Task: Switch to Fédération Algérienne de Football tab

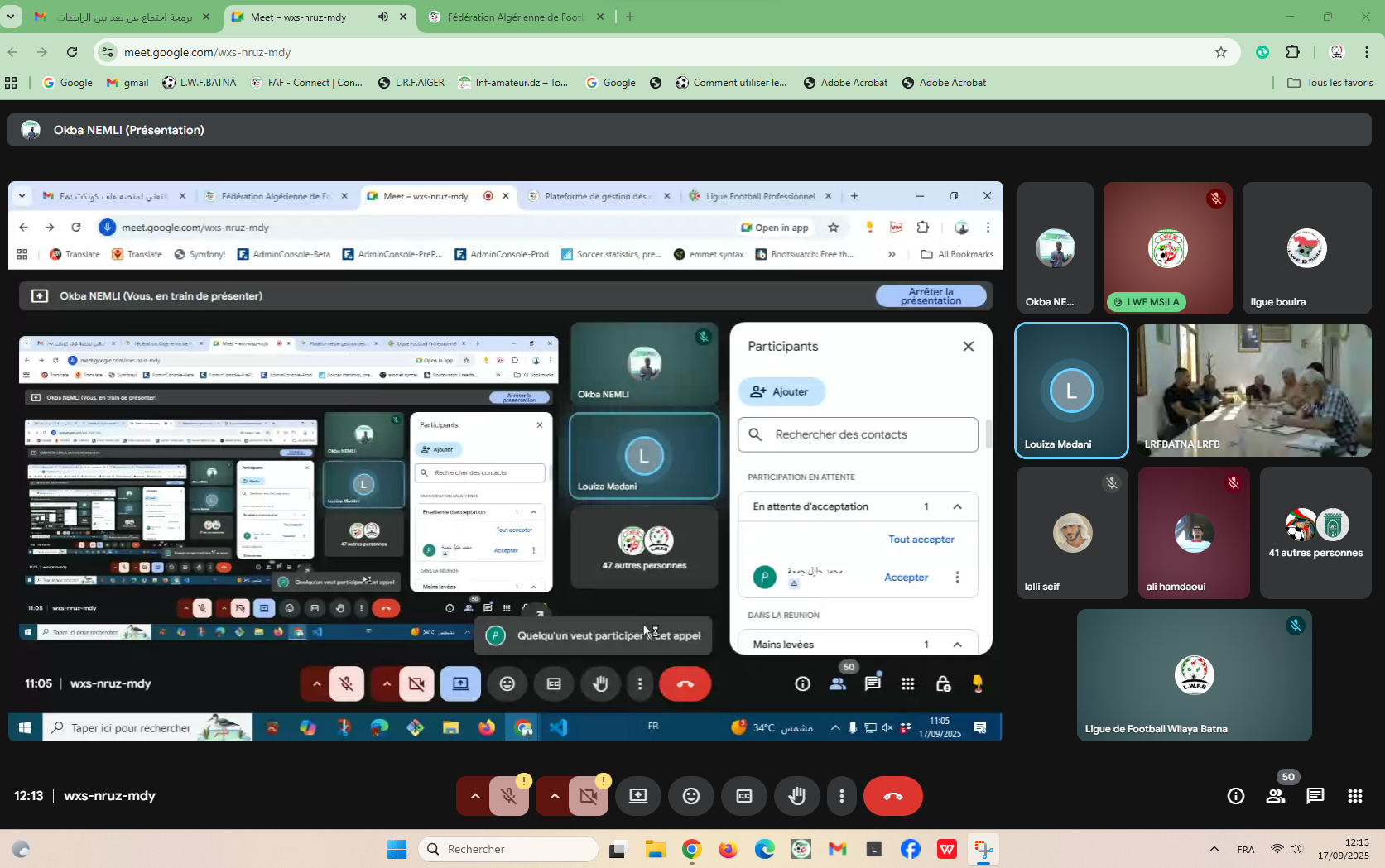Action: [515, 17]
